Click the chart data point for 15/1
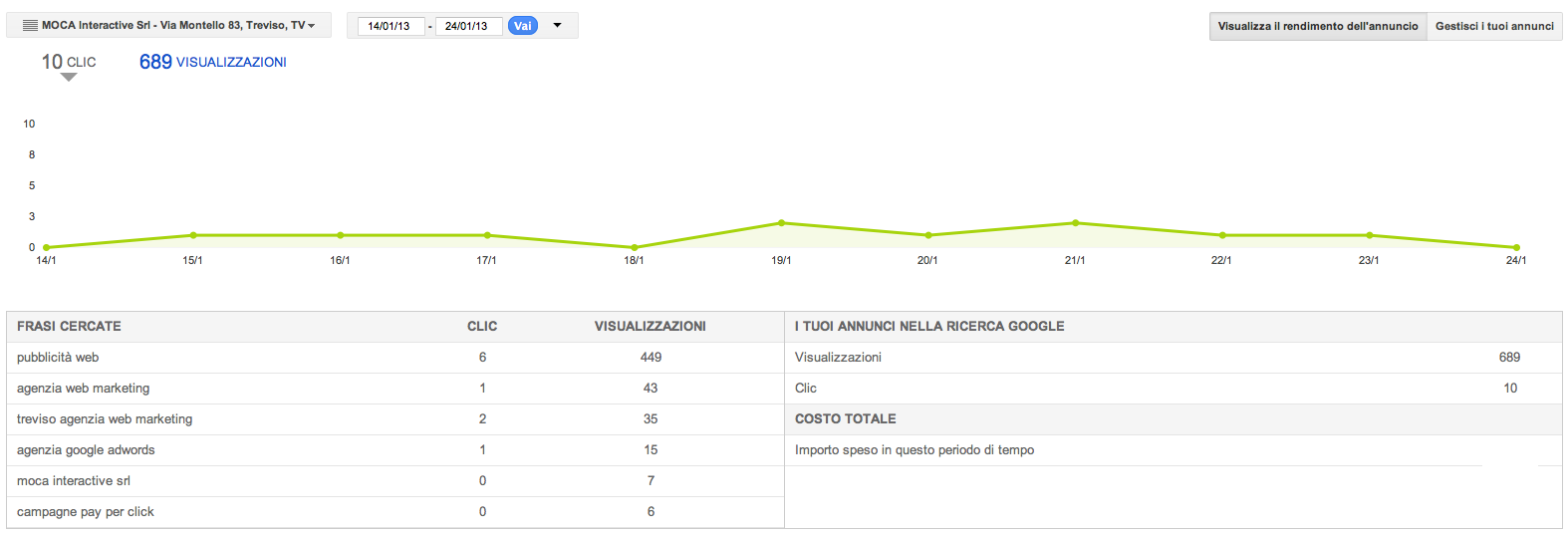Screen dimensions: 1568x535 (x=193, y=235)
